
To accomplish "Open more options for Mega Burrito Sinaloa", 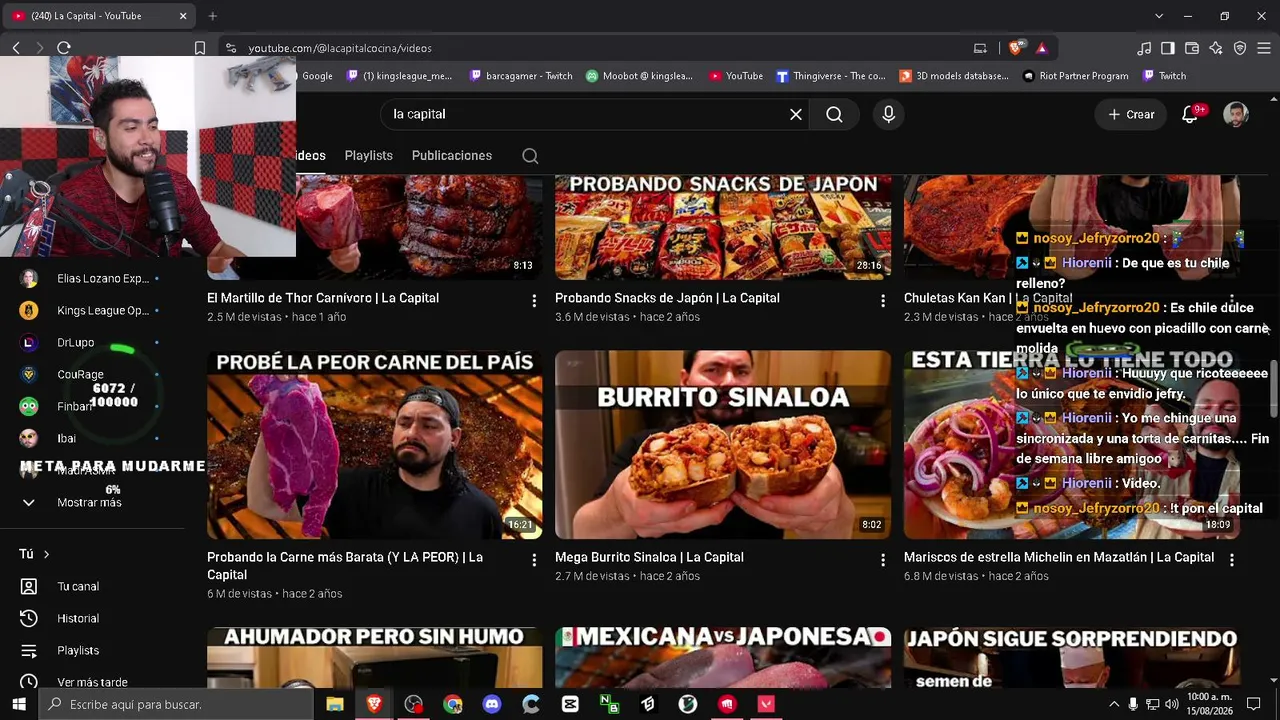I will coord(882,560).
